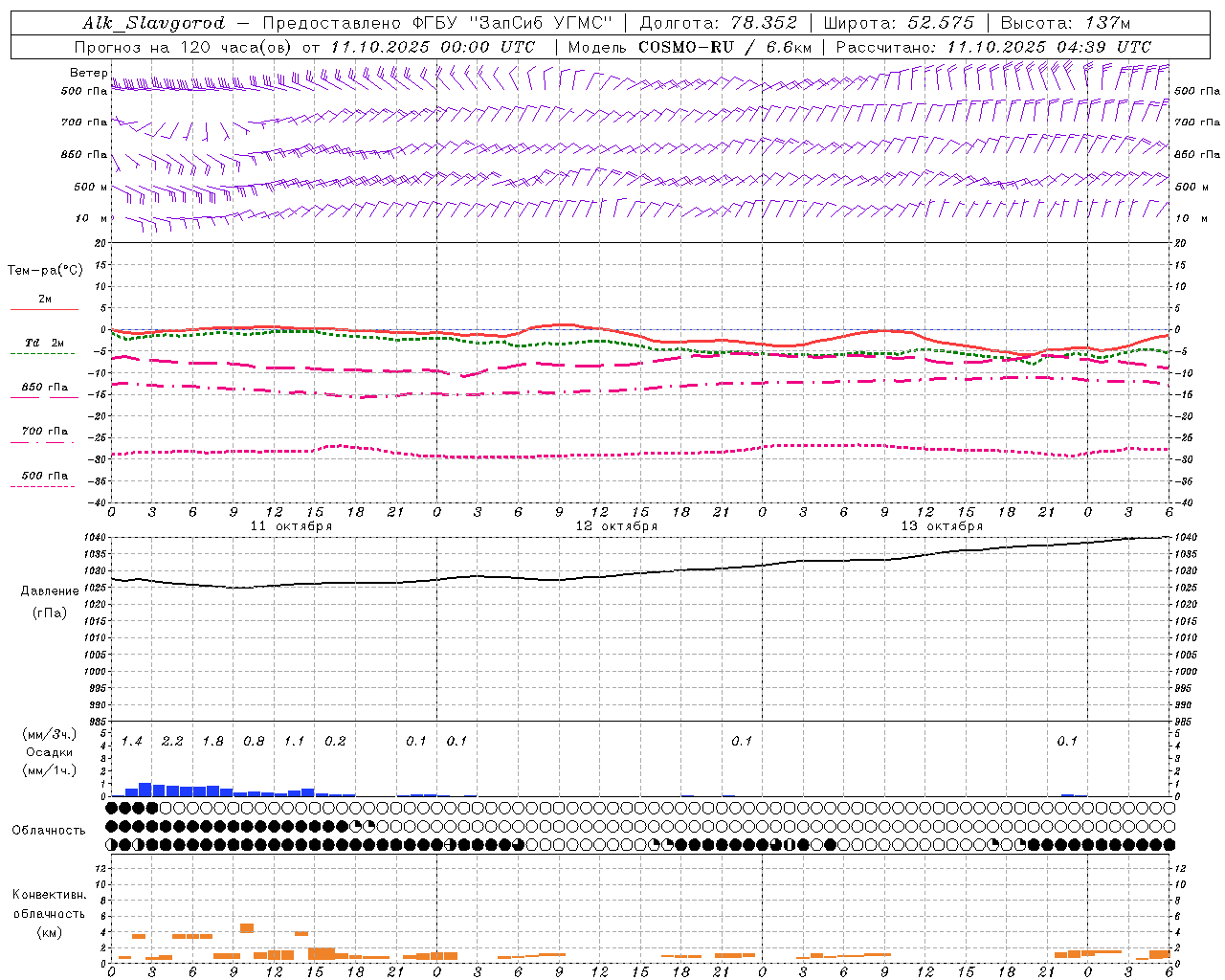Click the '12 октября' date label
Viewport: 1225px width, 980px height.
tap(616, 526)
